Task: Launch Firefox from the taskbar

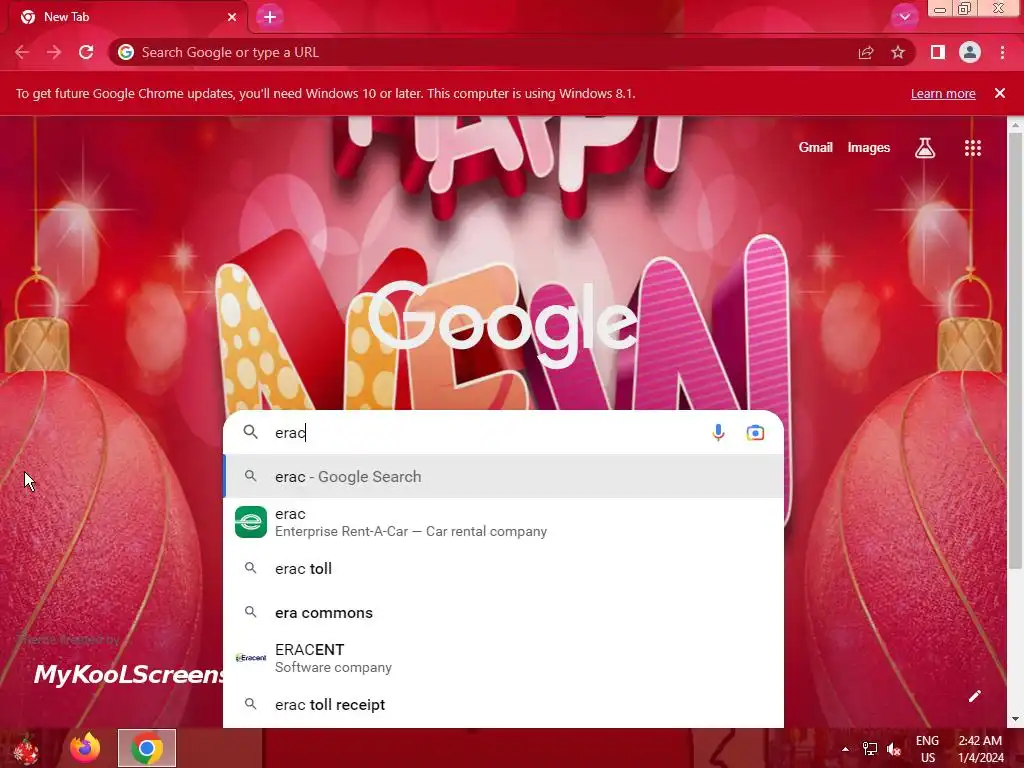Action: (86, 748)
